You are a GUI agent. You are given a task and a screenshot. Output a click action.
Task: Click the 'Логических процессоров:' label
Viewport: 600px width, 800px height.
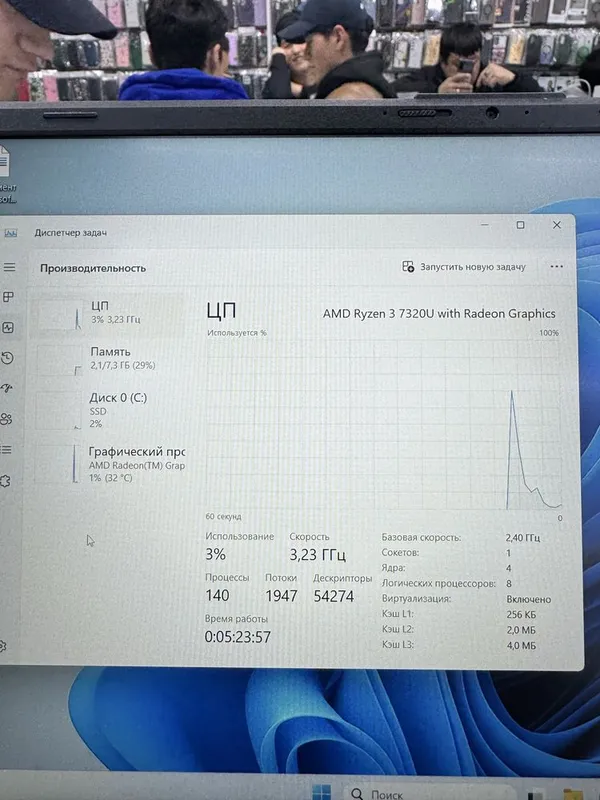click(439, 583)
